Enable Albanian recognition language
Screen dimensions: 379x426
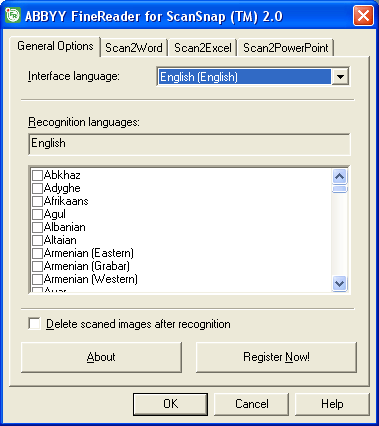coord(37,227)
